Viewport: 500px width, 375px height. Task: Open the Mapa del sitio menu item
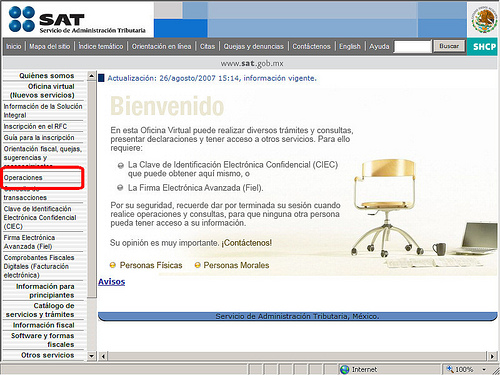point(49,46)
